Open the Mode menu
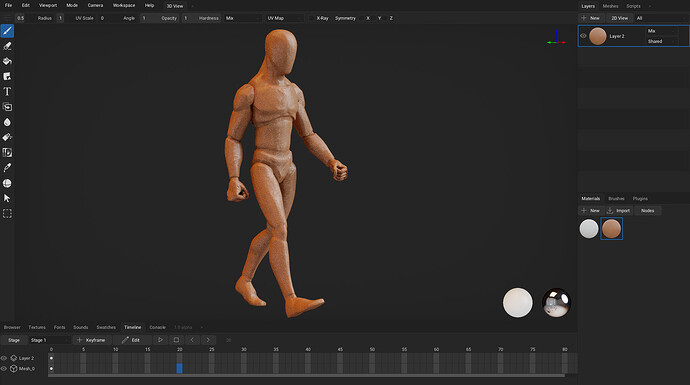The height and width of the screenshot is (385, 690). pyautogui.click(x=72, y=5)
